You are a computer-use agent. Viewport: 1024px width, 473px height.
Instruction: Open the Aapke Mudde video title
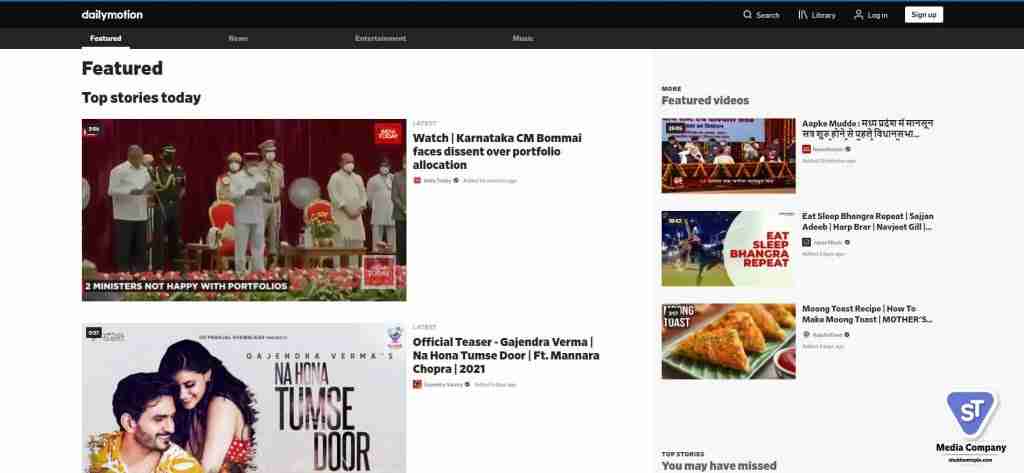point(868,129)
